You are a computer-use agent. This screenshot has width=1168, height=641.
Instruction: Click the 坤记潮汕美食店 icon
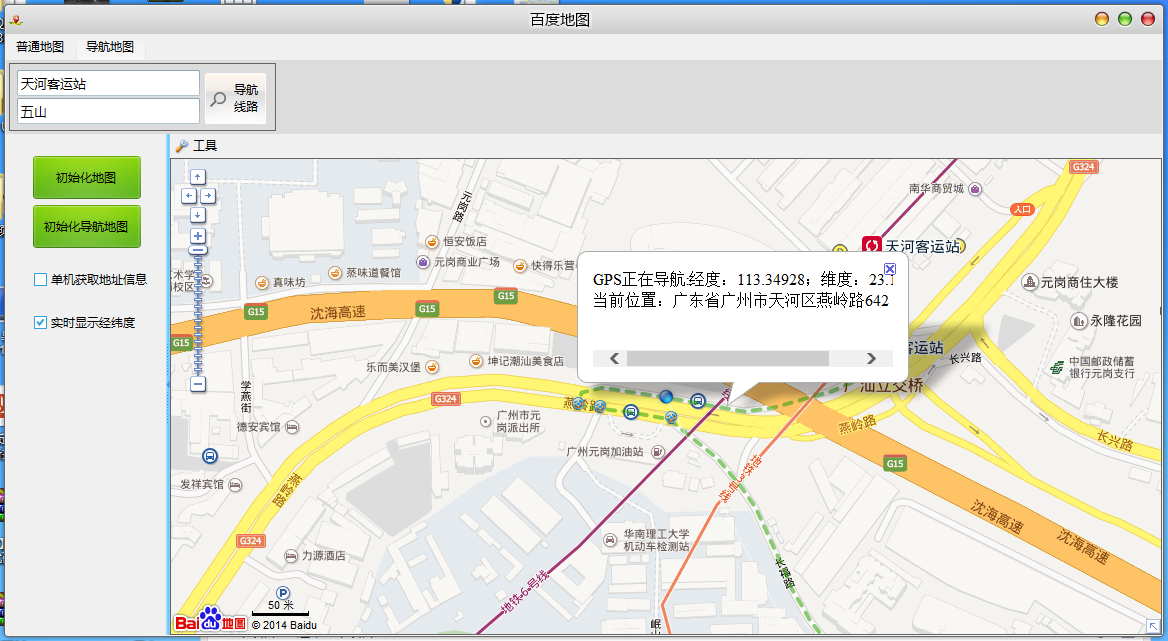pyautogui.click(x=475, y=361)
